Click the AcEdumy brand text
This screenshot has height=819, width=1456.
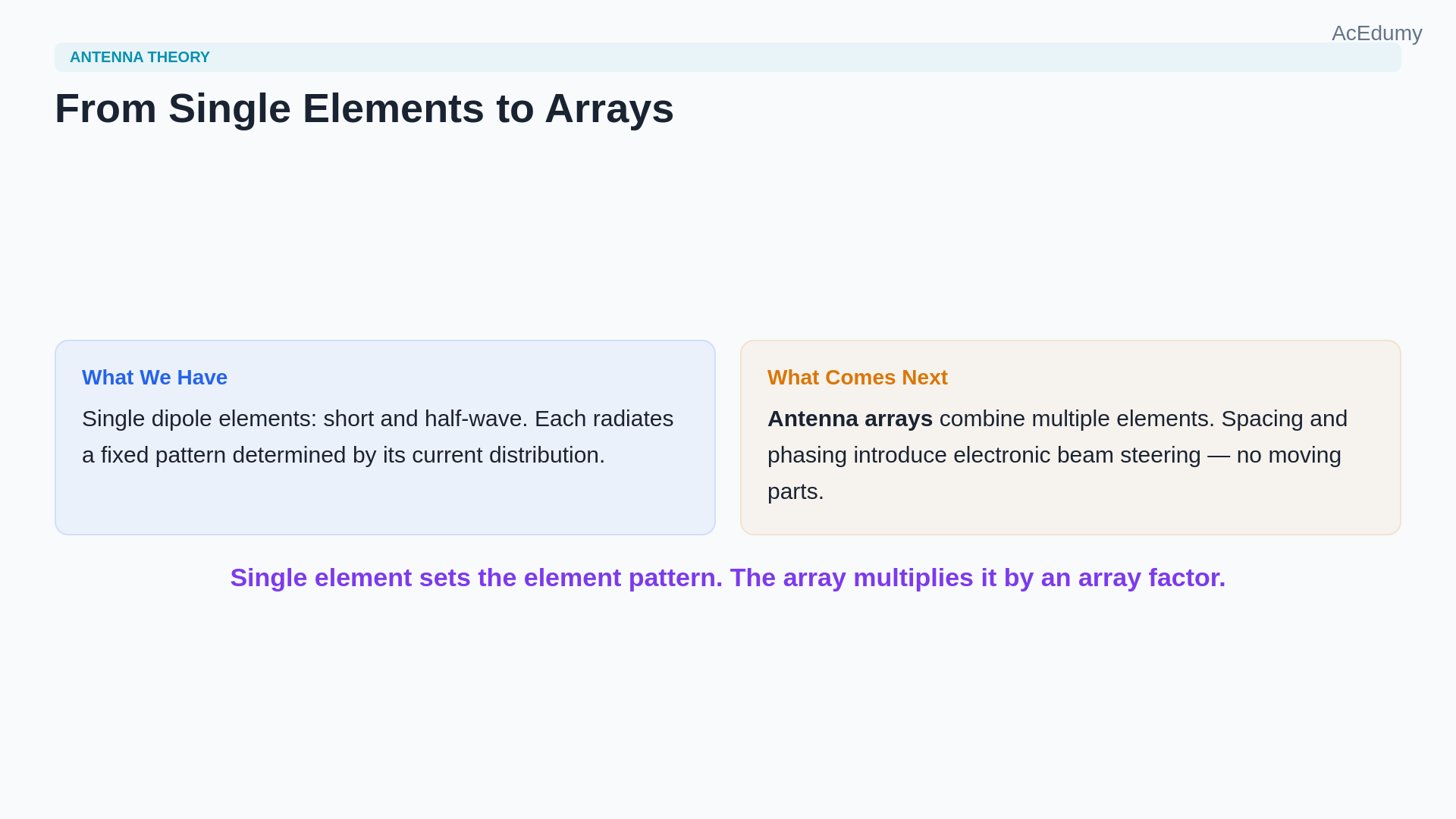point(1376,33)
